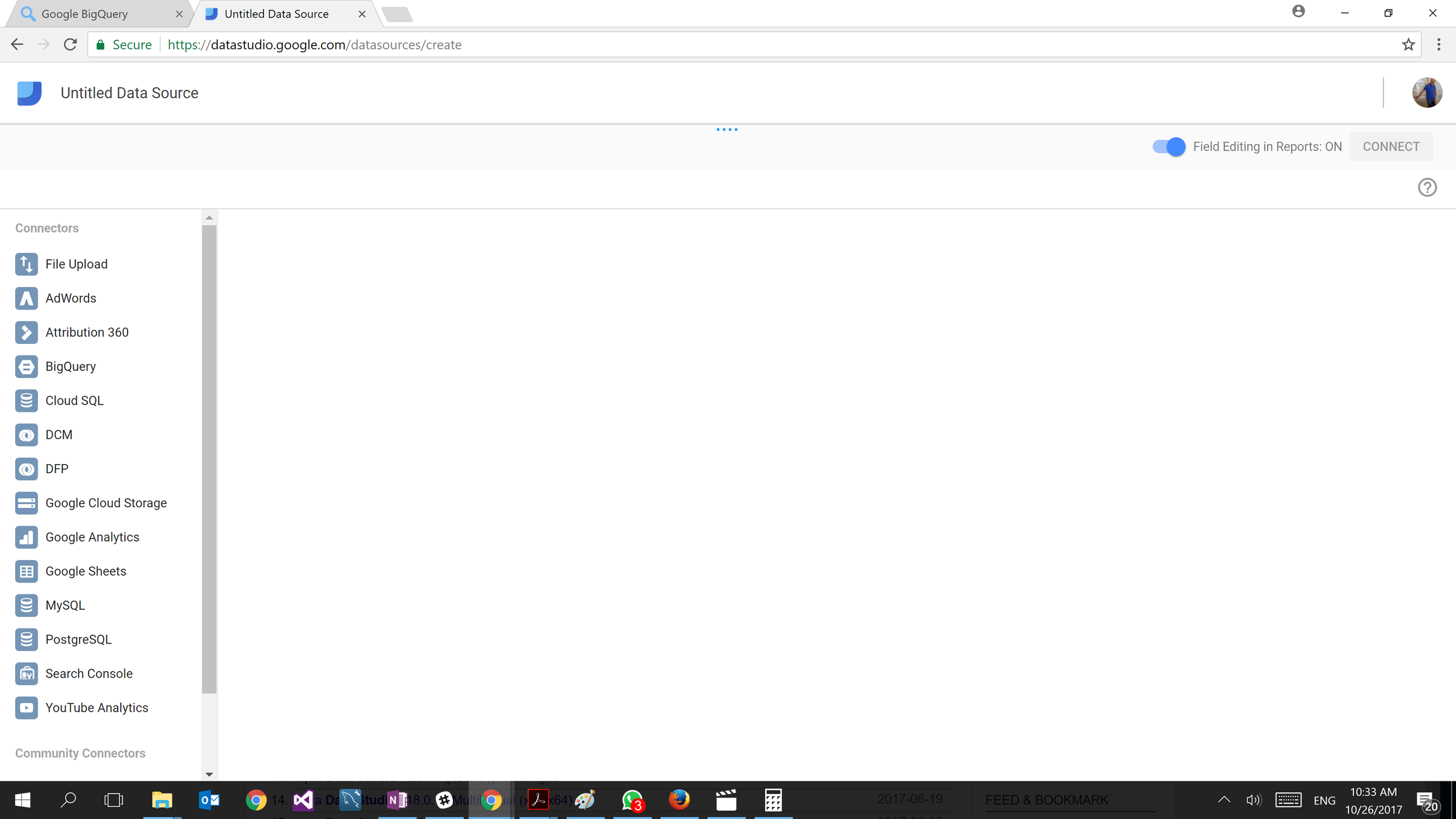Click the File Upload connector icon
The height and width of the screenshot is (819, 1456).
[26, 264]
